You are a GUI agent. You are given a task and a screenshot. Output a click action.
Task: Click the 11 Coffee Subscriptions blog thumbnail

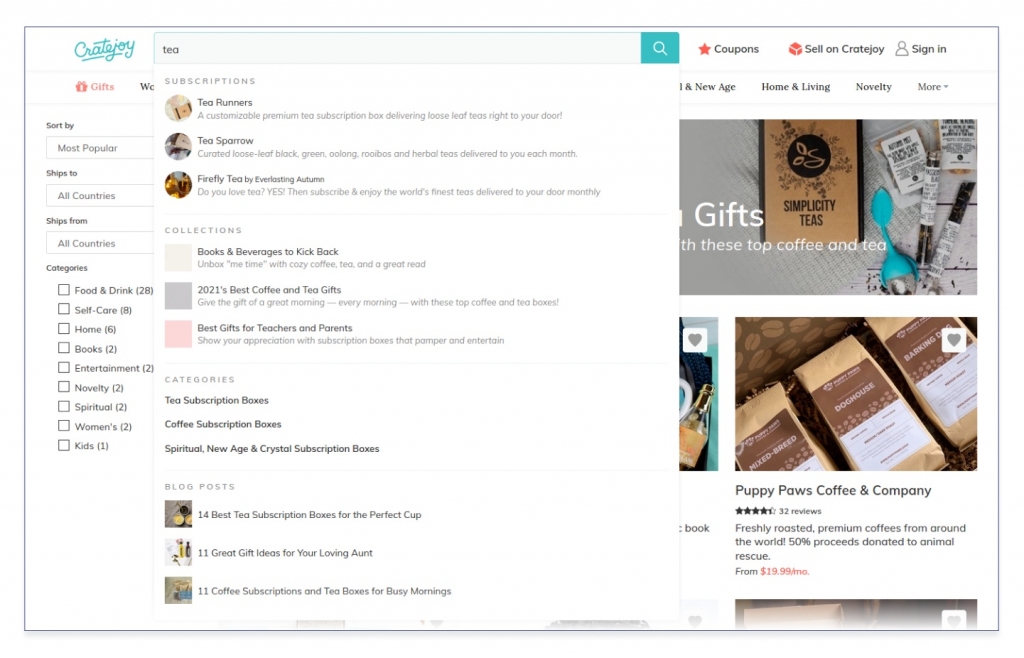(x=178, y=591)
